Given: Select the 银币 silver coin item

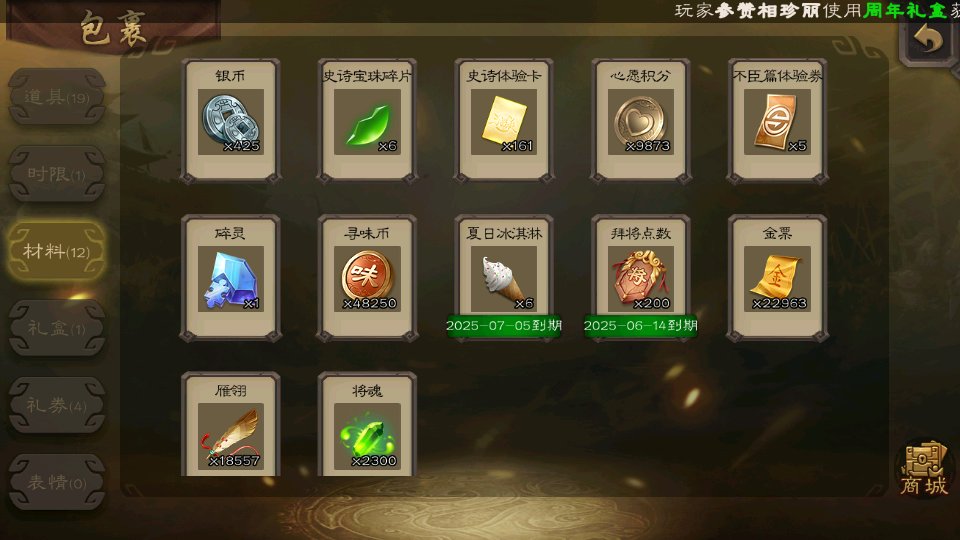Looking at the screenshot, I should coord(231,121).
